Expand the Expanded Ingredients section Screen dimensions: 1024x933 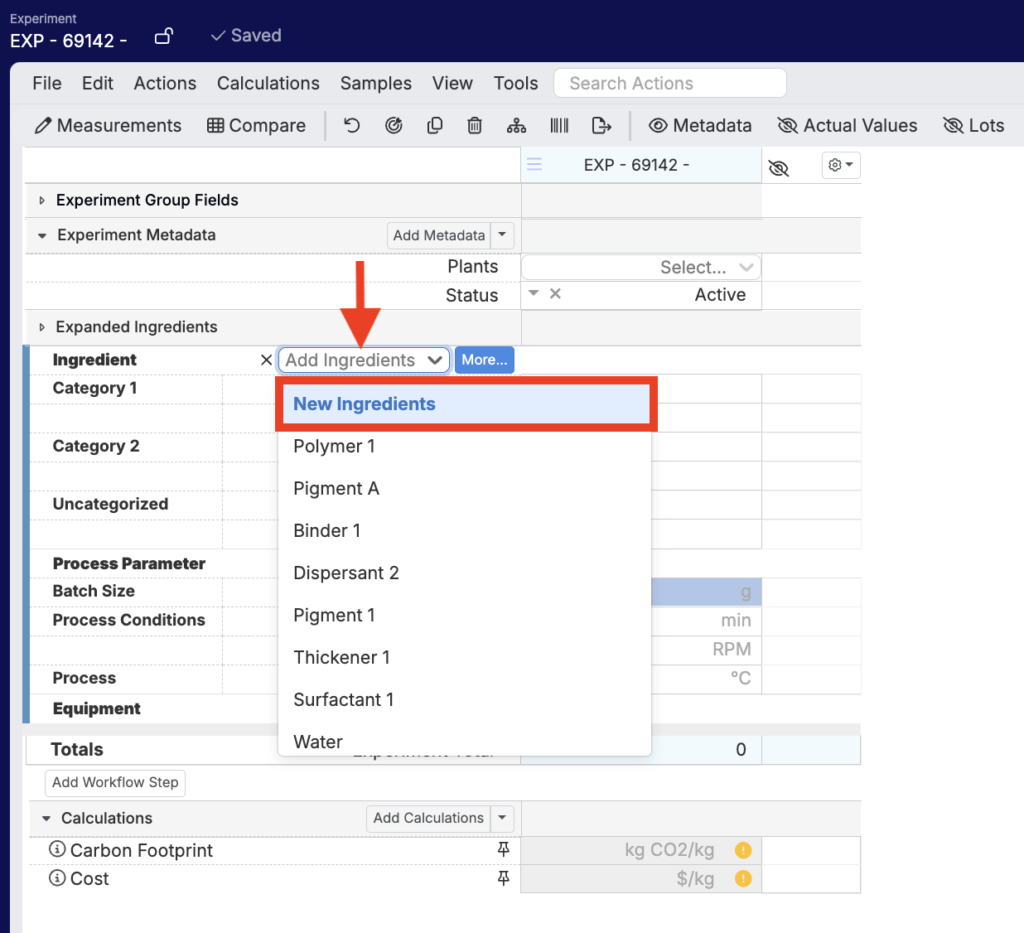[42, 326]
